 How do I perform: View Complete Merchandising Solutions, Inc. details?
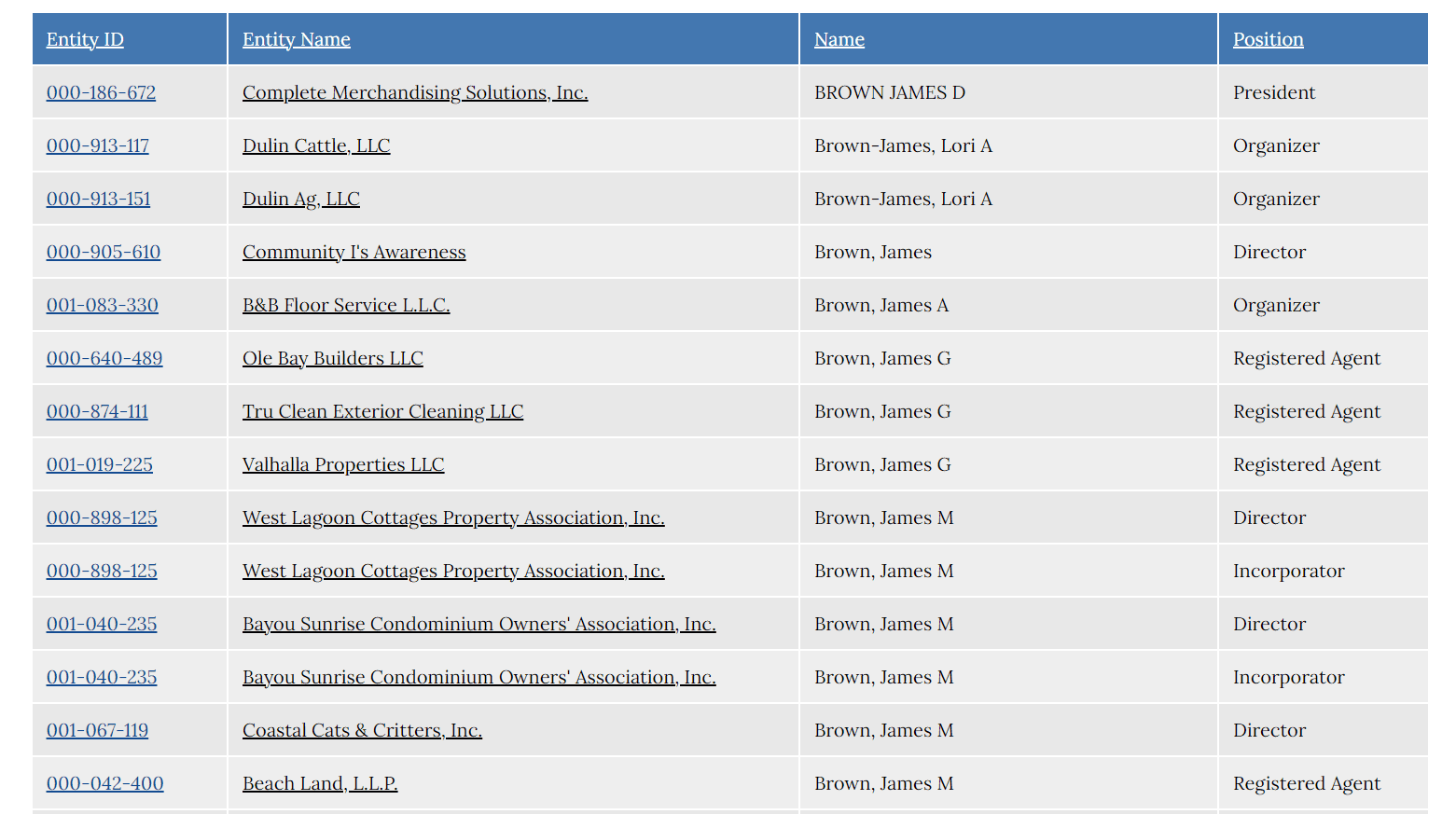pos(414,92)
